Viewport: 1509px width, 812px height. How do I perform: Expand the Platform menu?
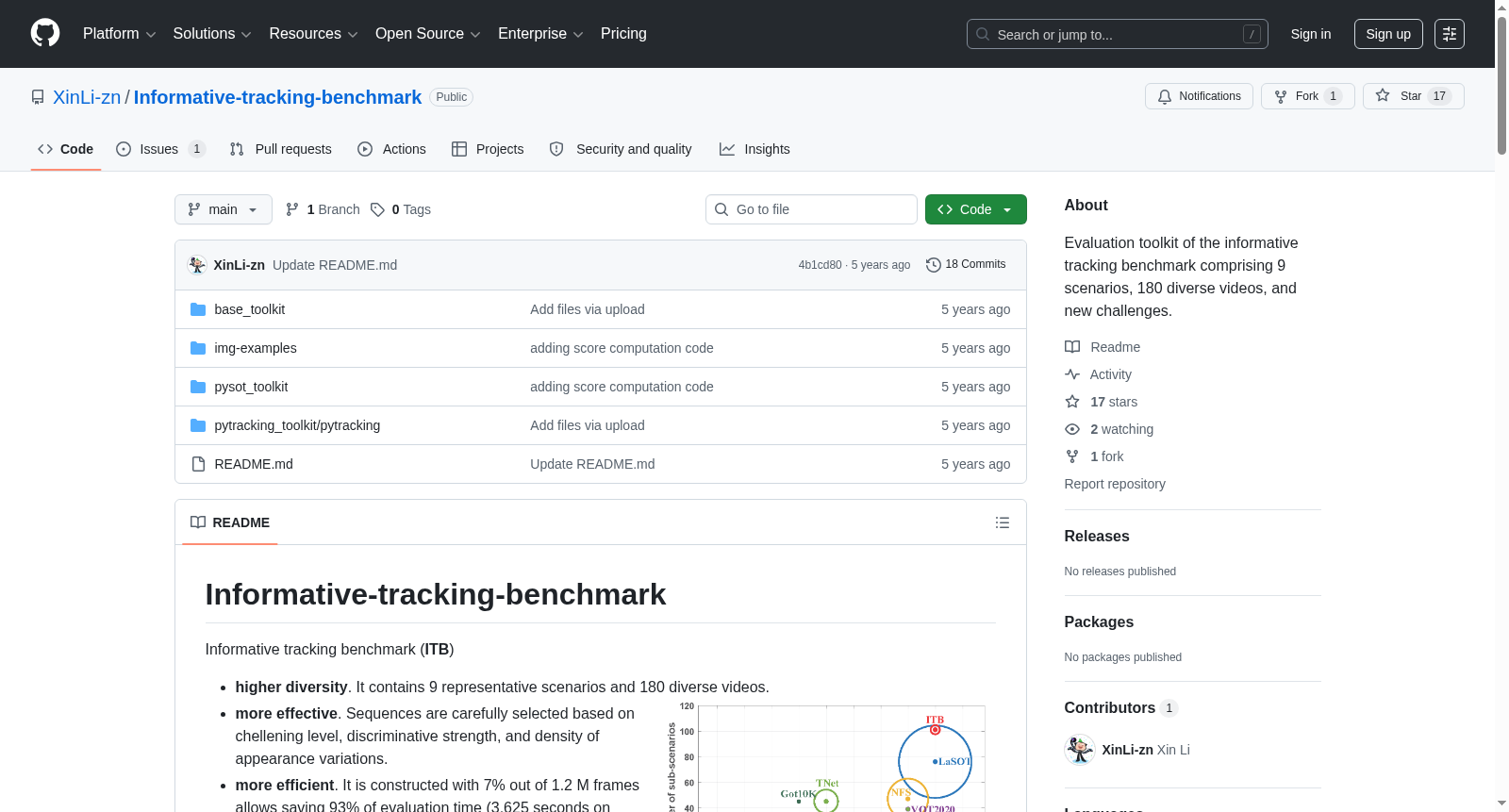(x=119, y=34)
